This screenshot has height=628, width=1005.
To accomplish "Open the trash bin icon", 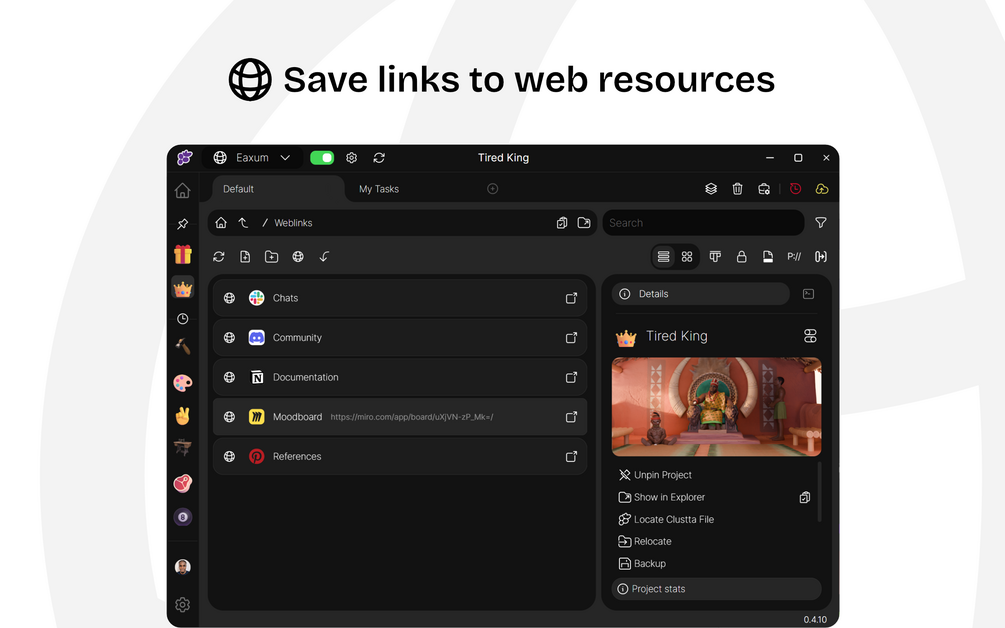I will click(737, 188).
